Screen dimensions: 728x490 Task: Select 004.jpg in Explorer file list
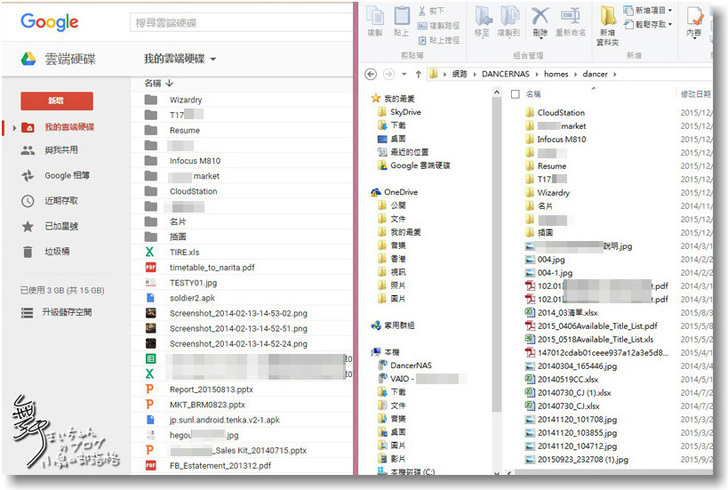pos(551,259)
